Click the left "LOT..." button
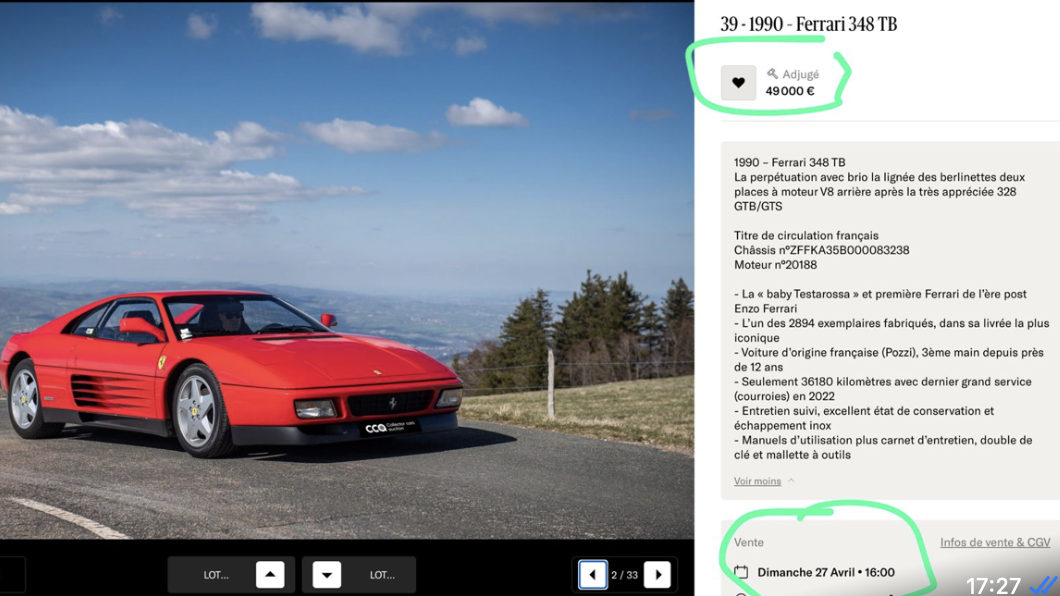Image resolution: width=1060 pixels, height=596 pixels. coord(216,575)
